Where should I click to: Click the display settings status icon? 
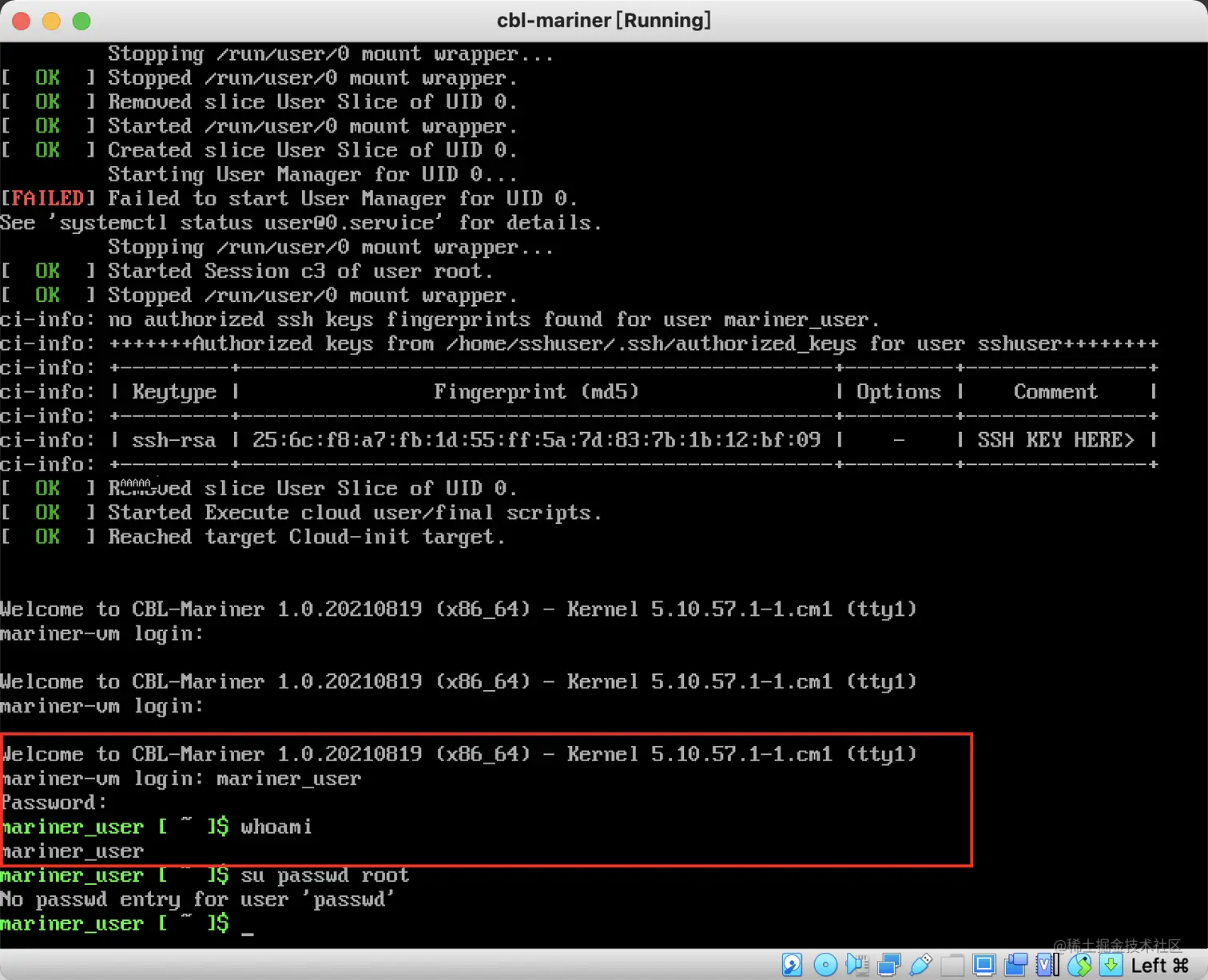984,965
